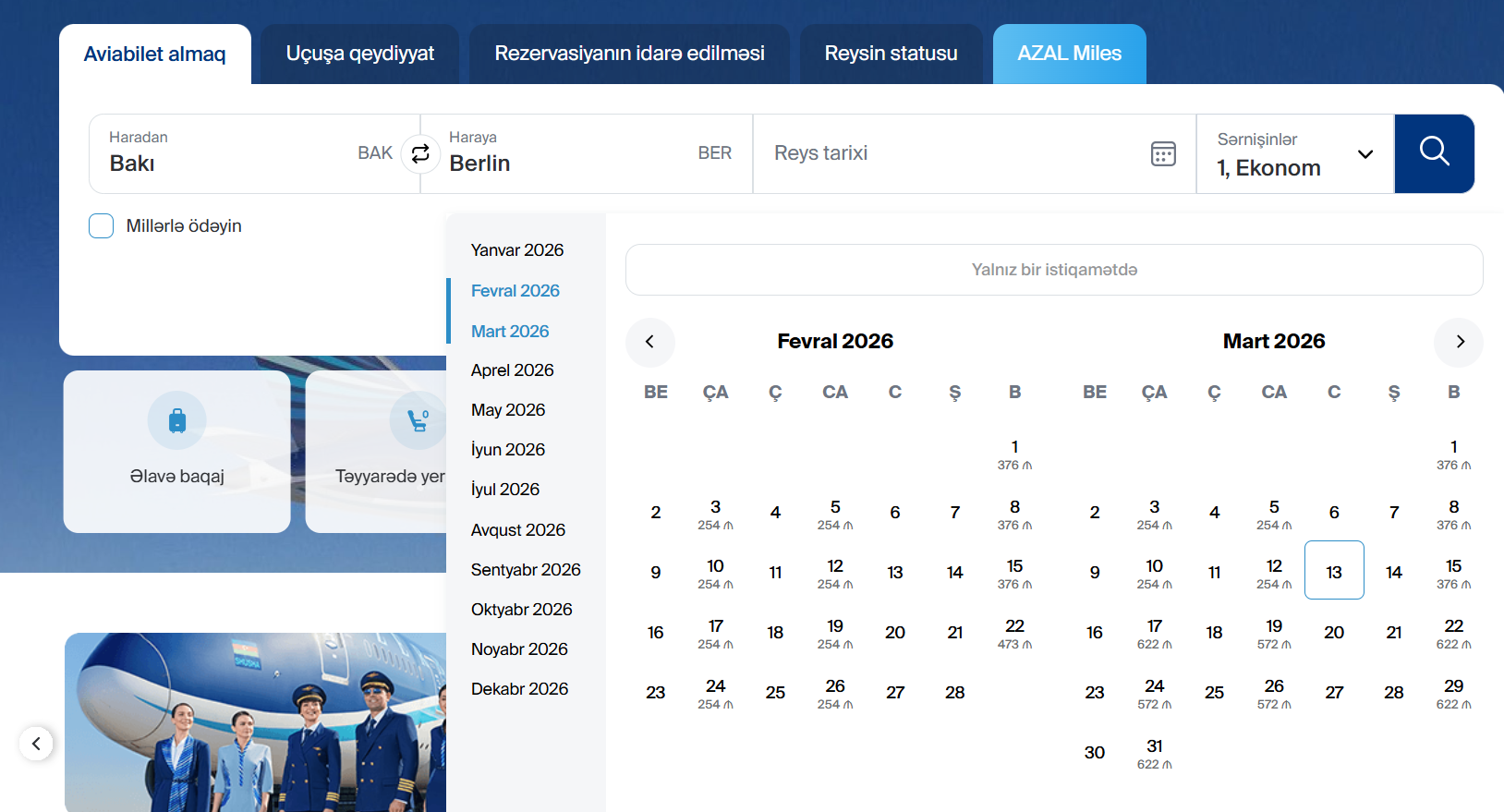Click the luggage icon for Əlavə baqaj
Viewport: 1504px width, 812px height.
[x=177, y=420]
